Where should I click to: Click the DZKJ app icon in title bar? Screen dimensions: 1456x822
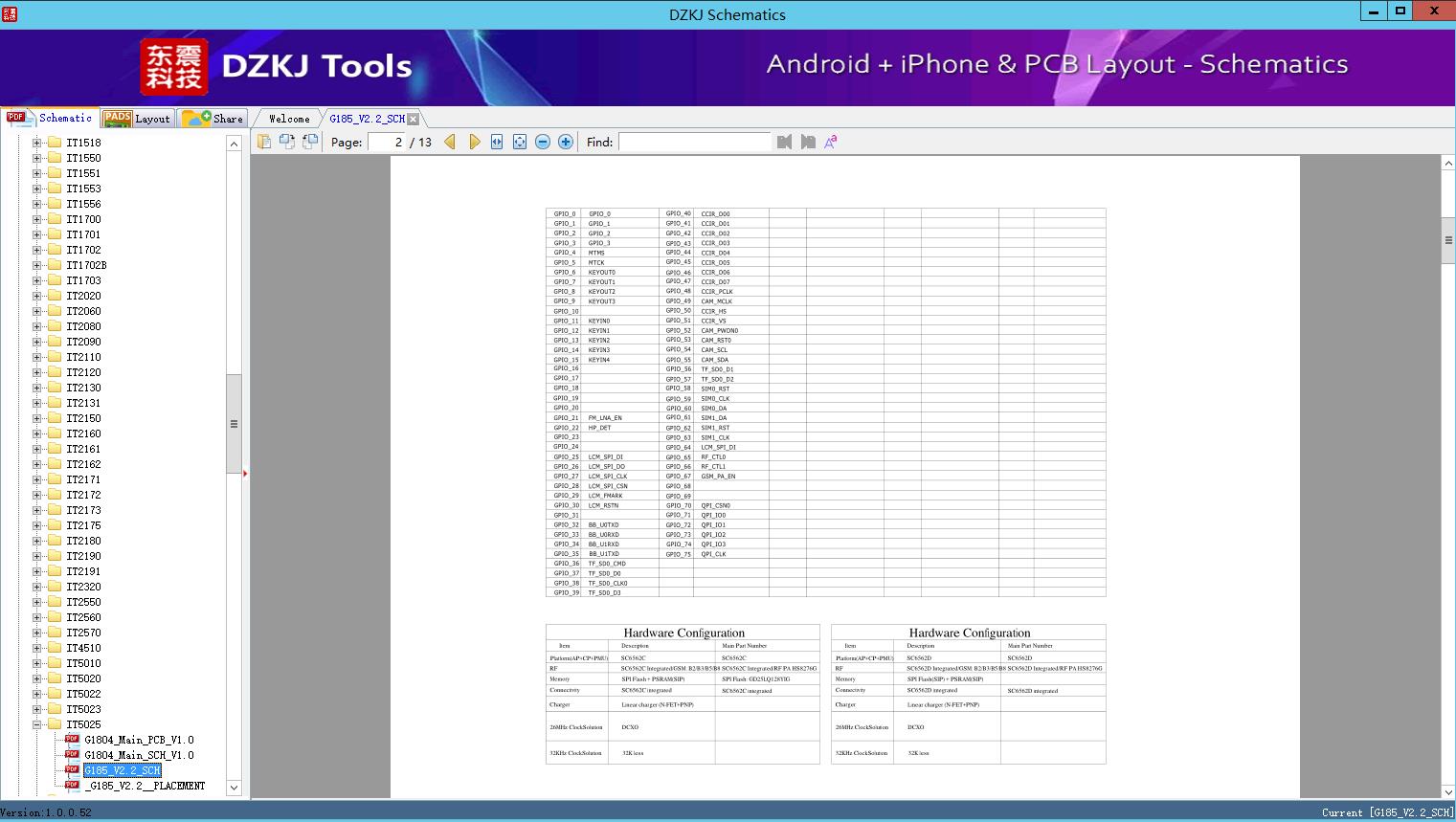pos(9,14)
